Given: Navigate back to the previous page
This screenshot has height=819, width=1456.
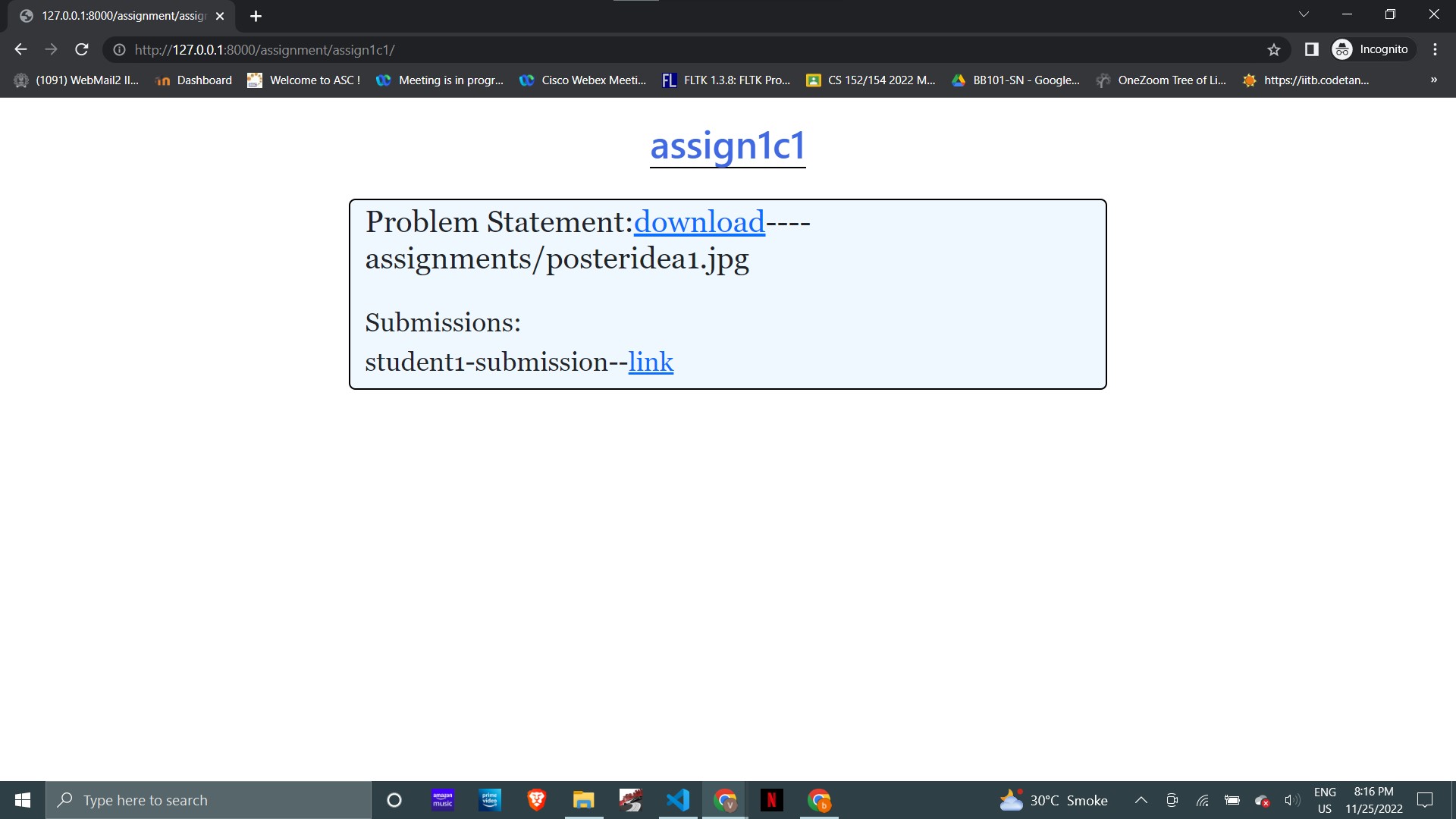Looking at the screenshot, I should (20, 49).
